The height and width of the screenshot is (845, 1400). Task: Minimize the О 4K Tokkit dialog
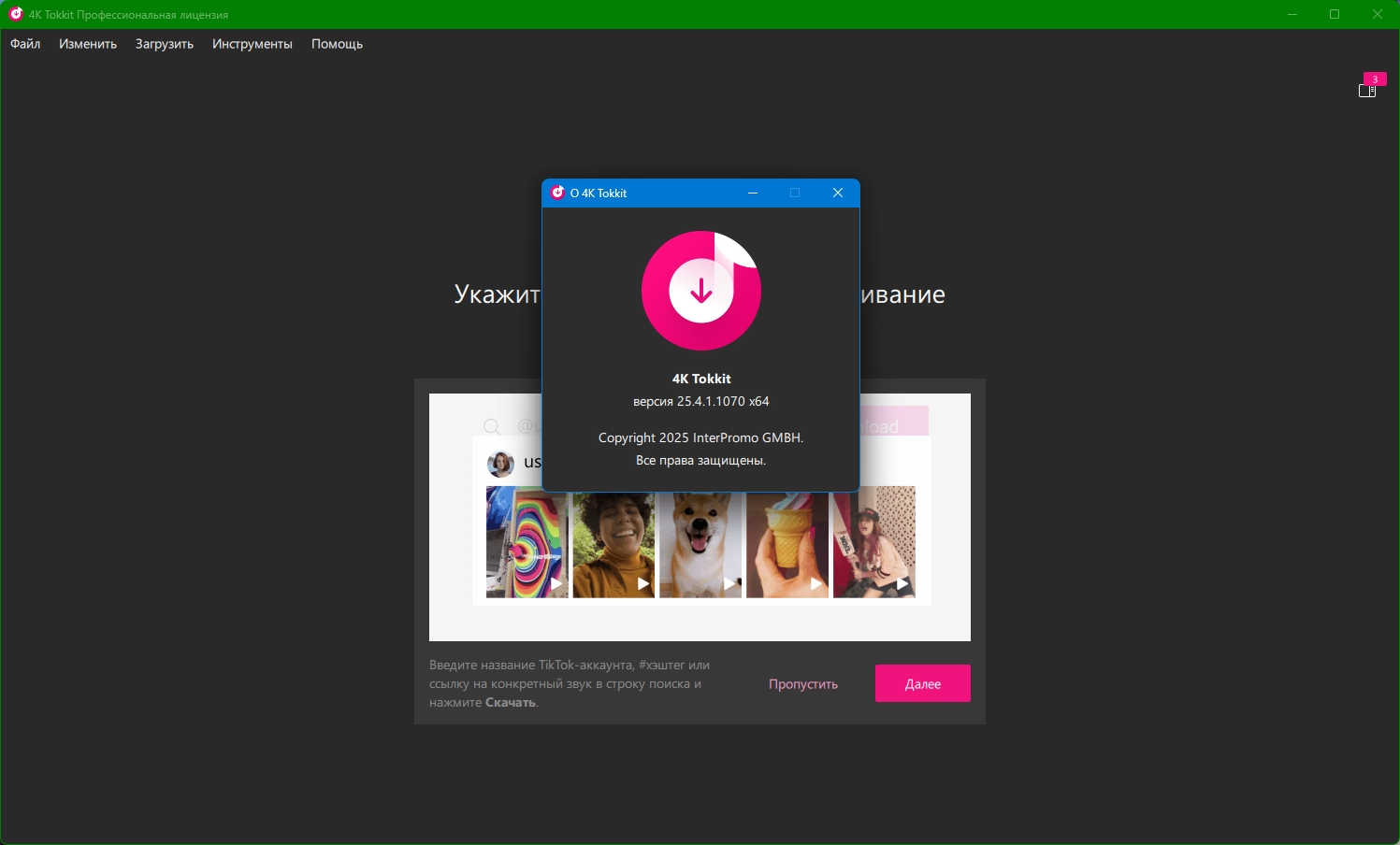click(753, 193)
